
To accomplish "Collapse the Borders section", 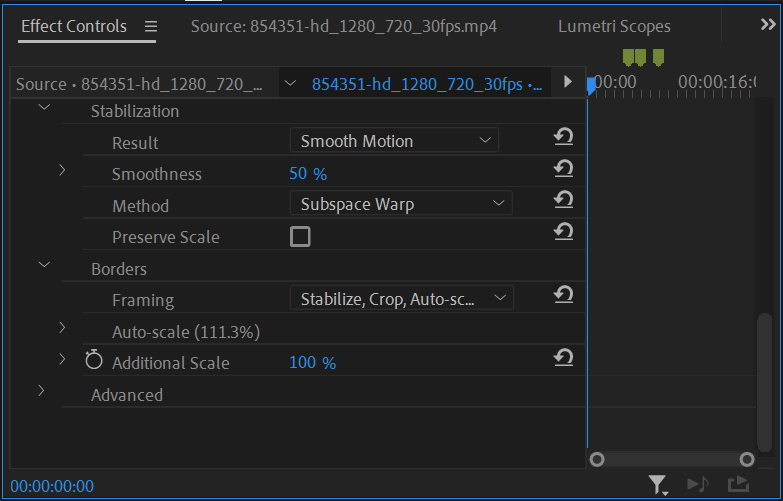I will [x=44, y=266].
